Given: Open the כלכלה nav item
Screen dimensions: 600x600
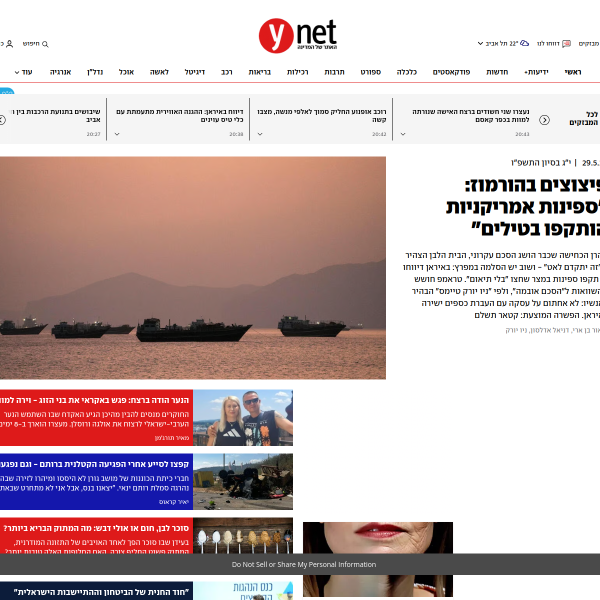Looking at the screenshot, I should click(407, 72).
